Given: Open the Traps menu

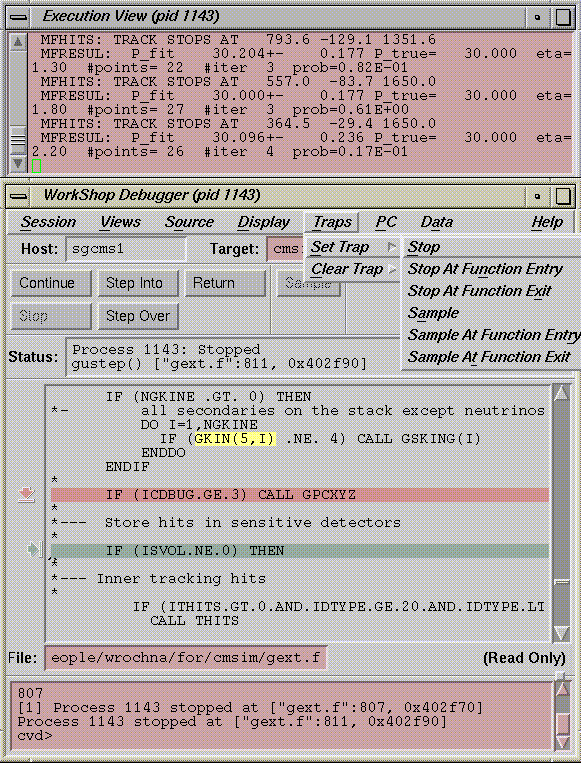Looking at the screenshot, I should click(x=332, y=222).
